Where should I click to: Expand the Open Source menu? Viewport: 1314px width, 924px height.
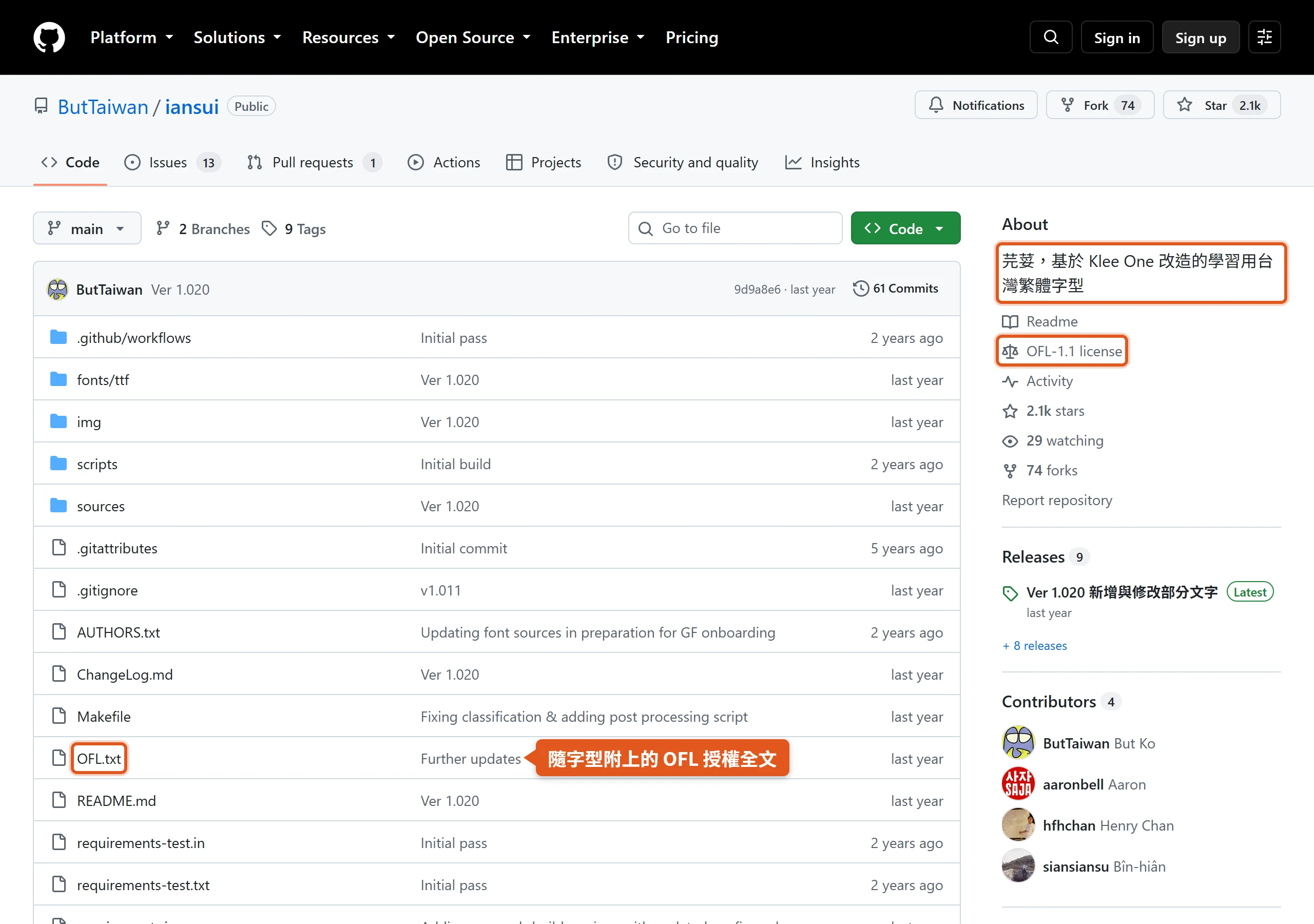tap(473, 37)
